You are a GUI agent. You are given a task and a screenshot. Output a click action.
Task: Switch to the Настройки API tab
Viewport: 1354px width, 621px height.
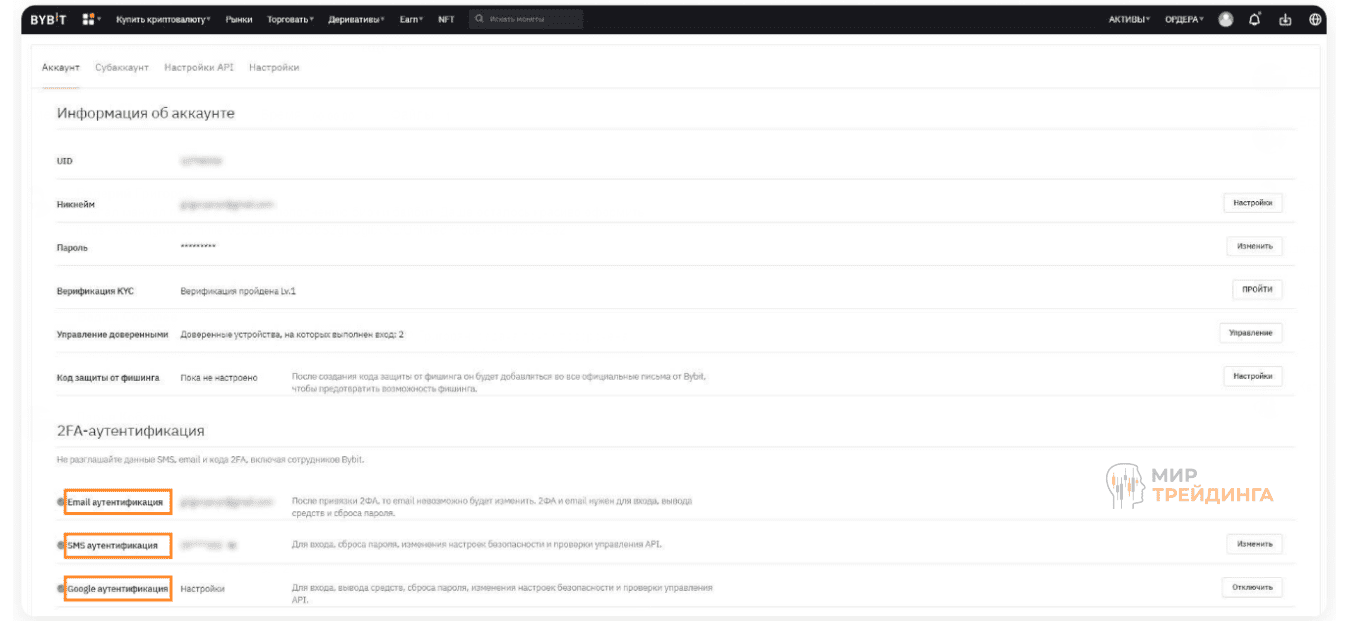coord(197,67)
